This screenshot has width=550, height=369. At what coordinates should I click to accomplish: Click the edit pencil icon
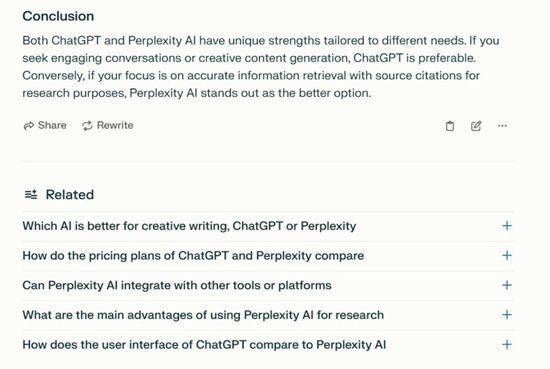pyautogui.click(x=476, y=126)
